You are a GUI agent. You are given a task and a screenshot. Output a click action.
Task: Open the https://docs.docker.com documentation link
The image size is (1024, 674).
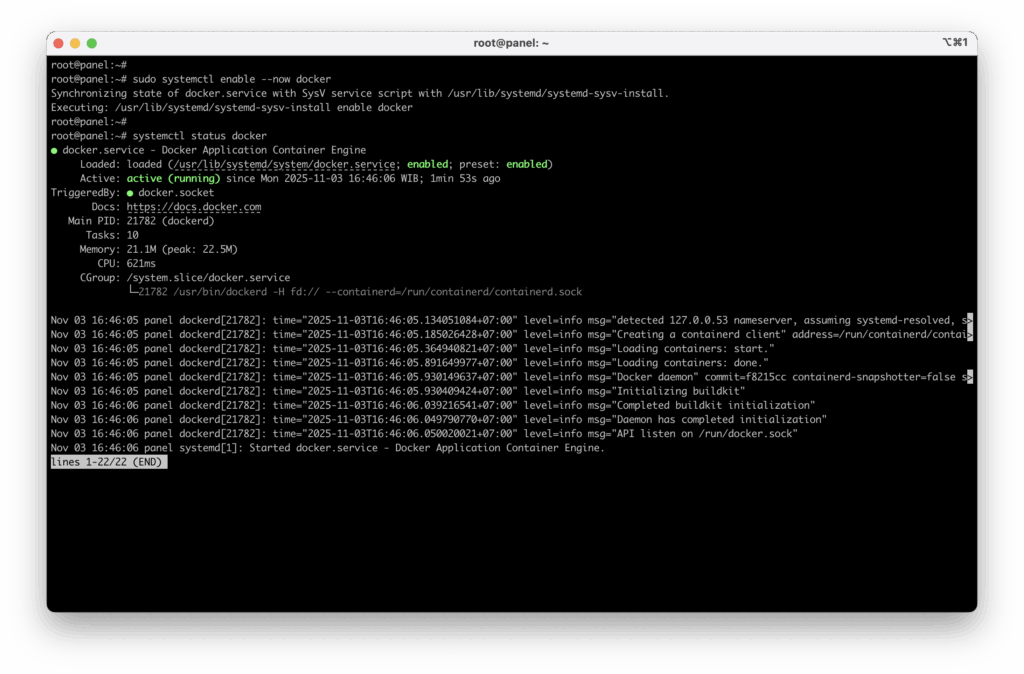coord(193,207)
